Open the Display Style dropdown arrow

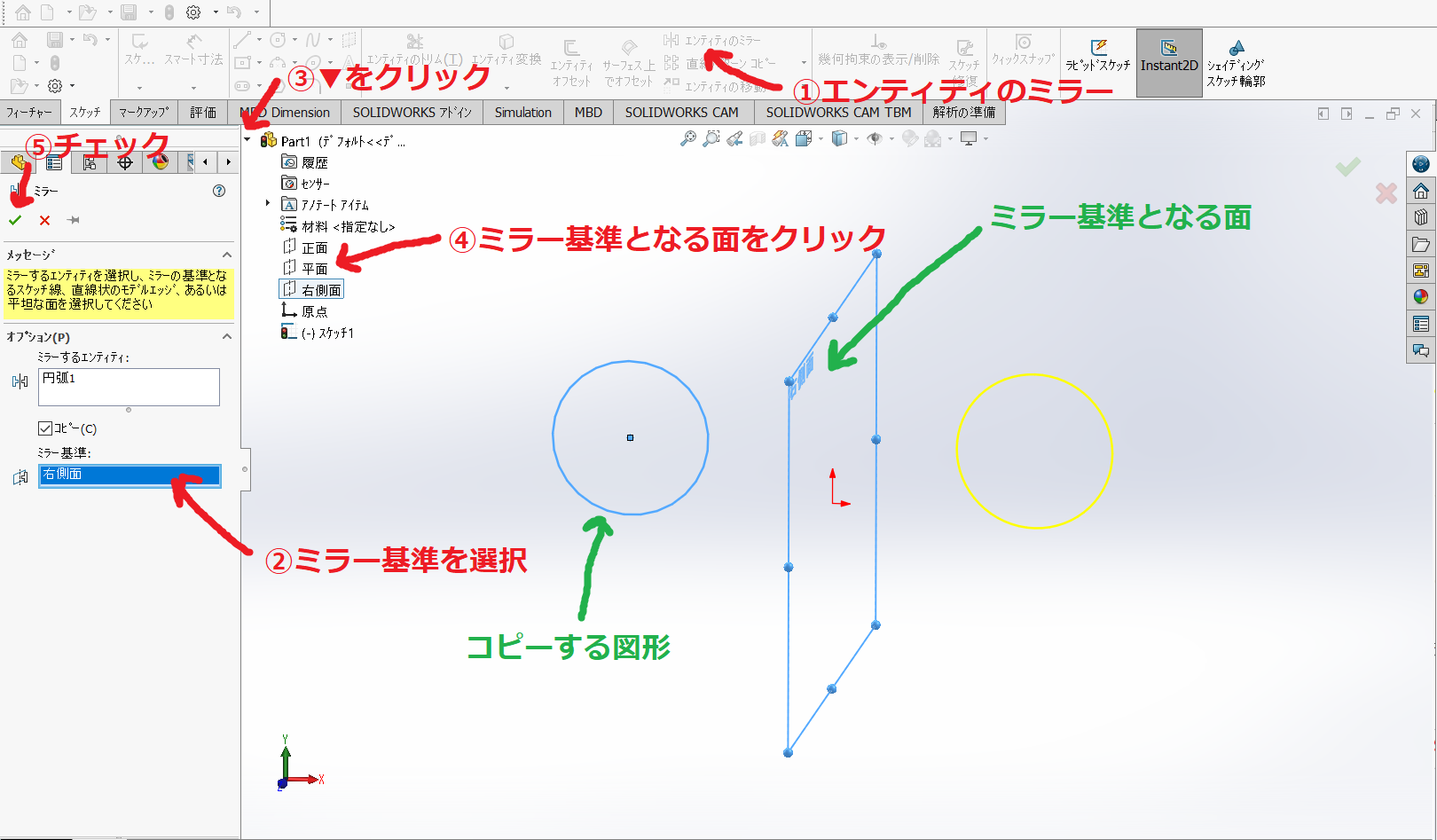tap(856, 139)
